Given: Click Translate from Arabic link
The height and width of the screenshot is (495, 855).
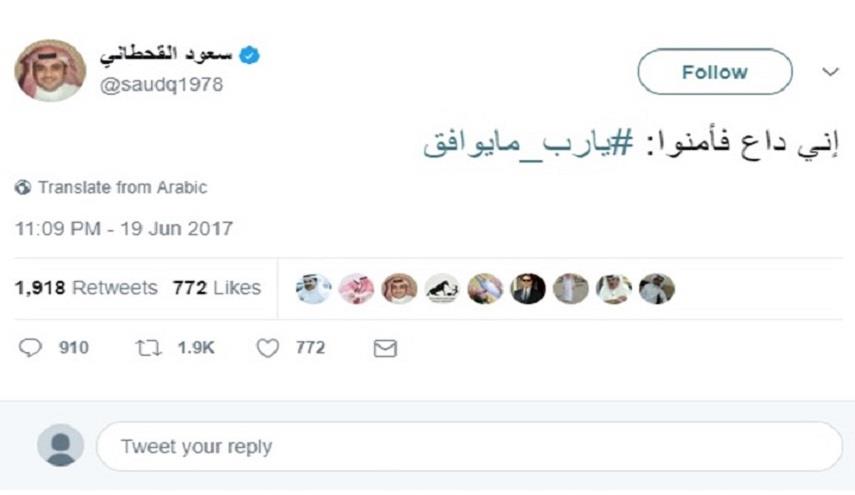Looking at the screenshot, I should point(122,187).
